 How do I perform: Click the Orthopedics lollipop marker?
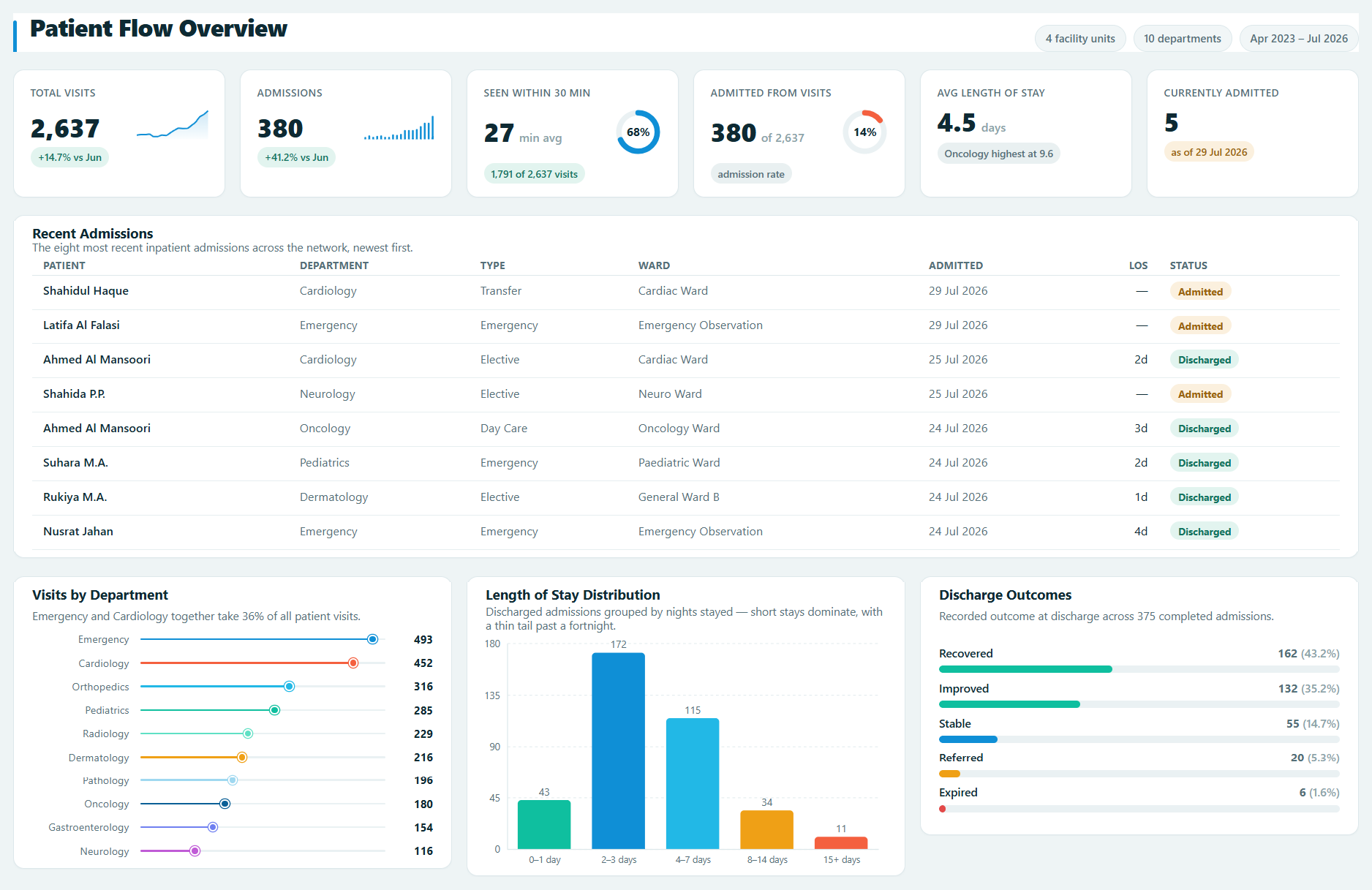click(x=289, y=686)
